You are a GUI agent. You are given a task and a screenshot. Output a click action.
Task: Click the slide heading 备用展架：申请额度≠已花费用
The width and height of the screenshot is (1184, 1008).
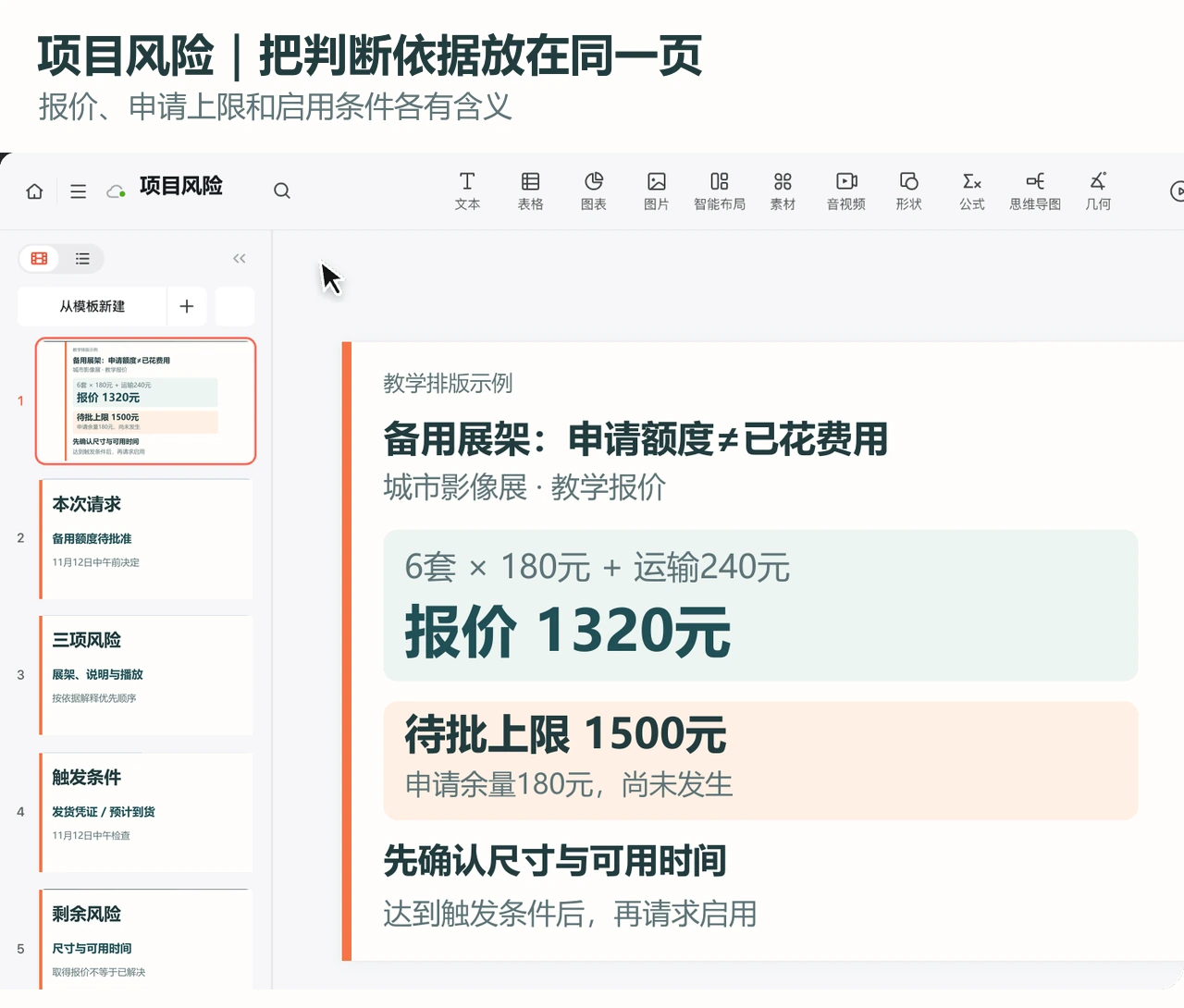(635, 439)
